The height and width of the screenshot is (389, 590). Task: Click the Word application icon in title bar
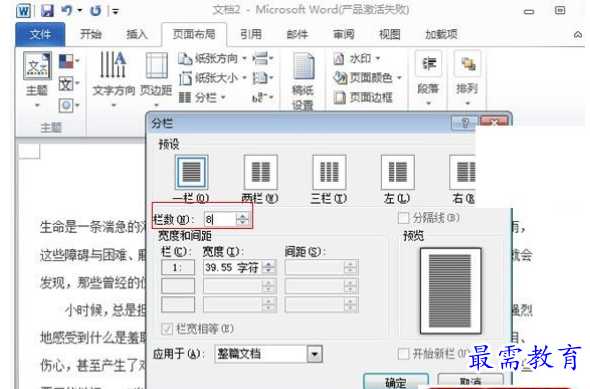[x=23, y=11]
